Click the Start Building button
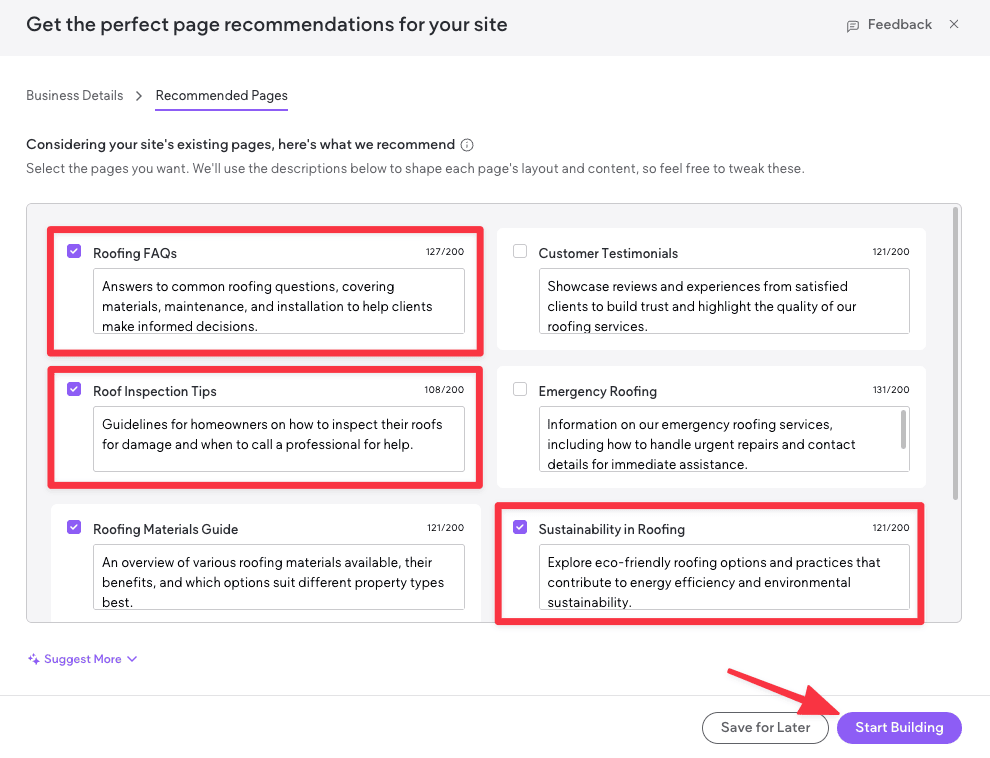 (x=899, y=728)
